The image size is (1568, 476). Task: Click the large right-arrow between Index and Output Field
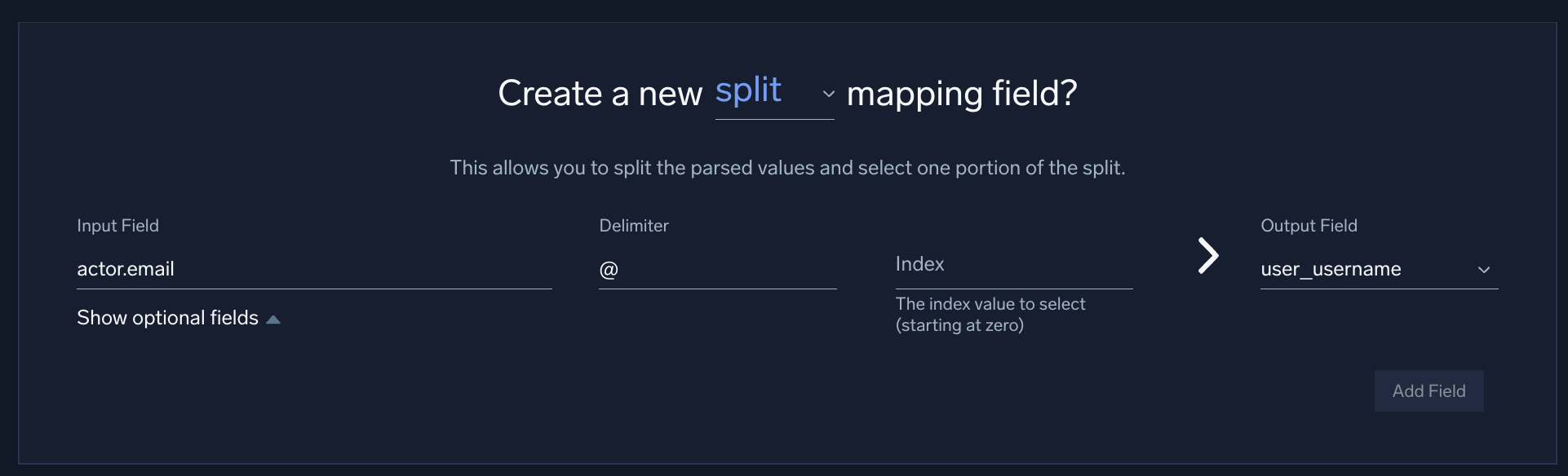coord(1209,256)
